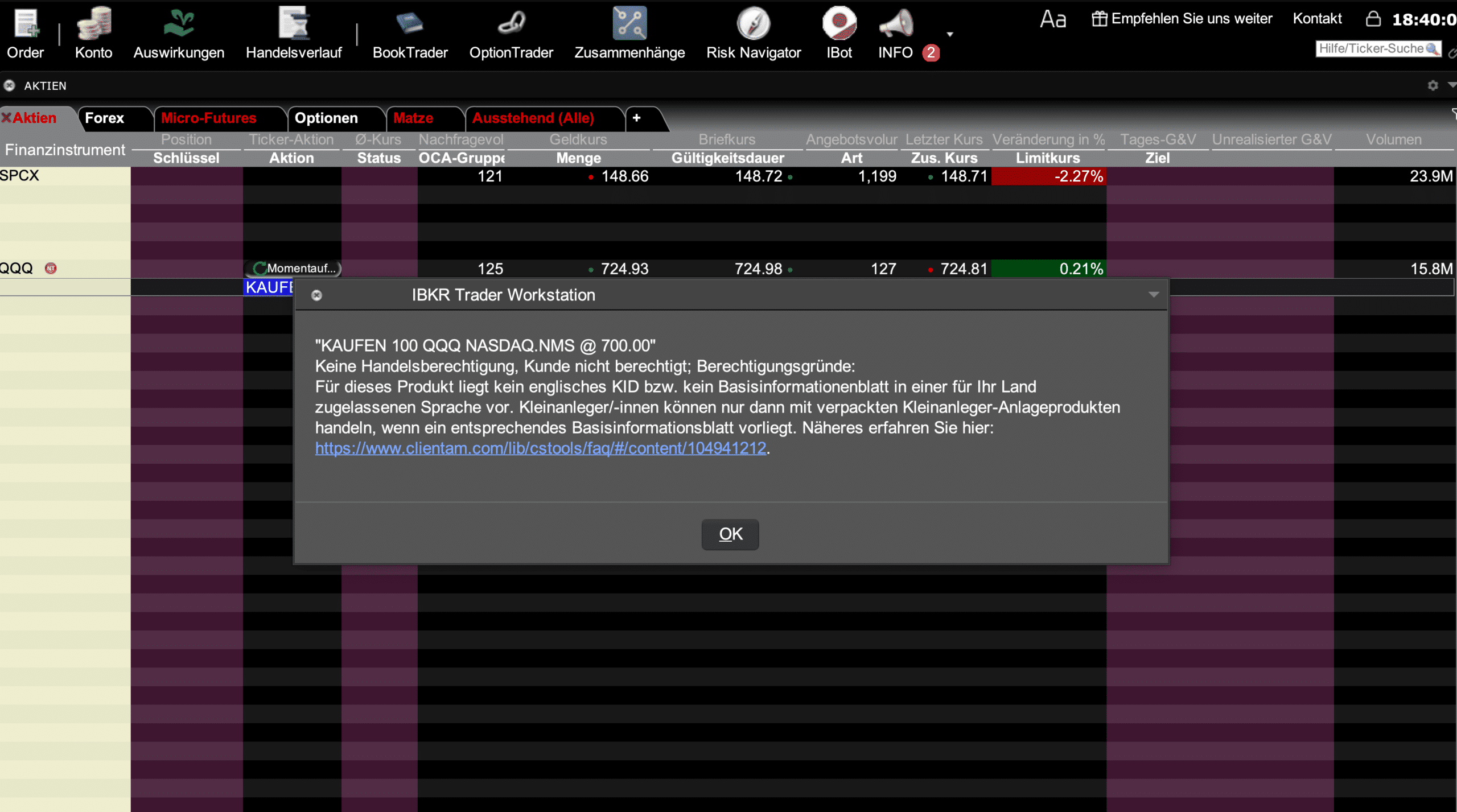Close the Aktien tab with red X
This screenshot has width=1457, height=812.
pyautogui.click(x=6, y=118)
